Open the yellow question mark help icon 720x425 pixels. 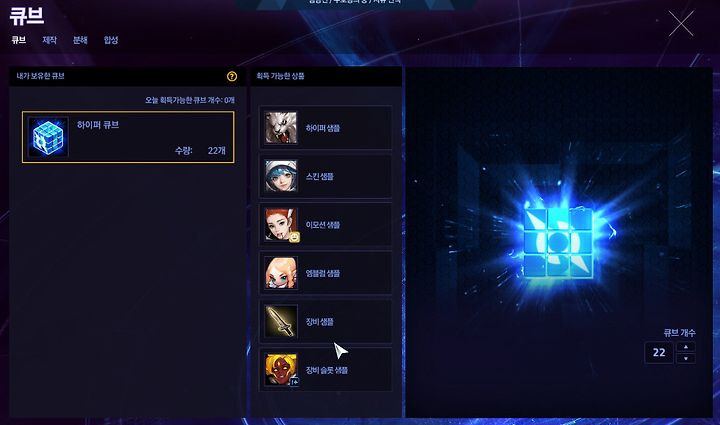click(232, 76)
